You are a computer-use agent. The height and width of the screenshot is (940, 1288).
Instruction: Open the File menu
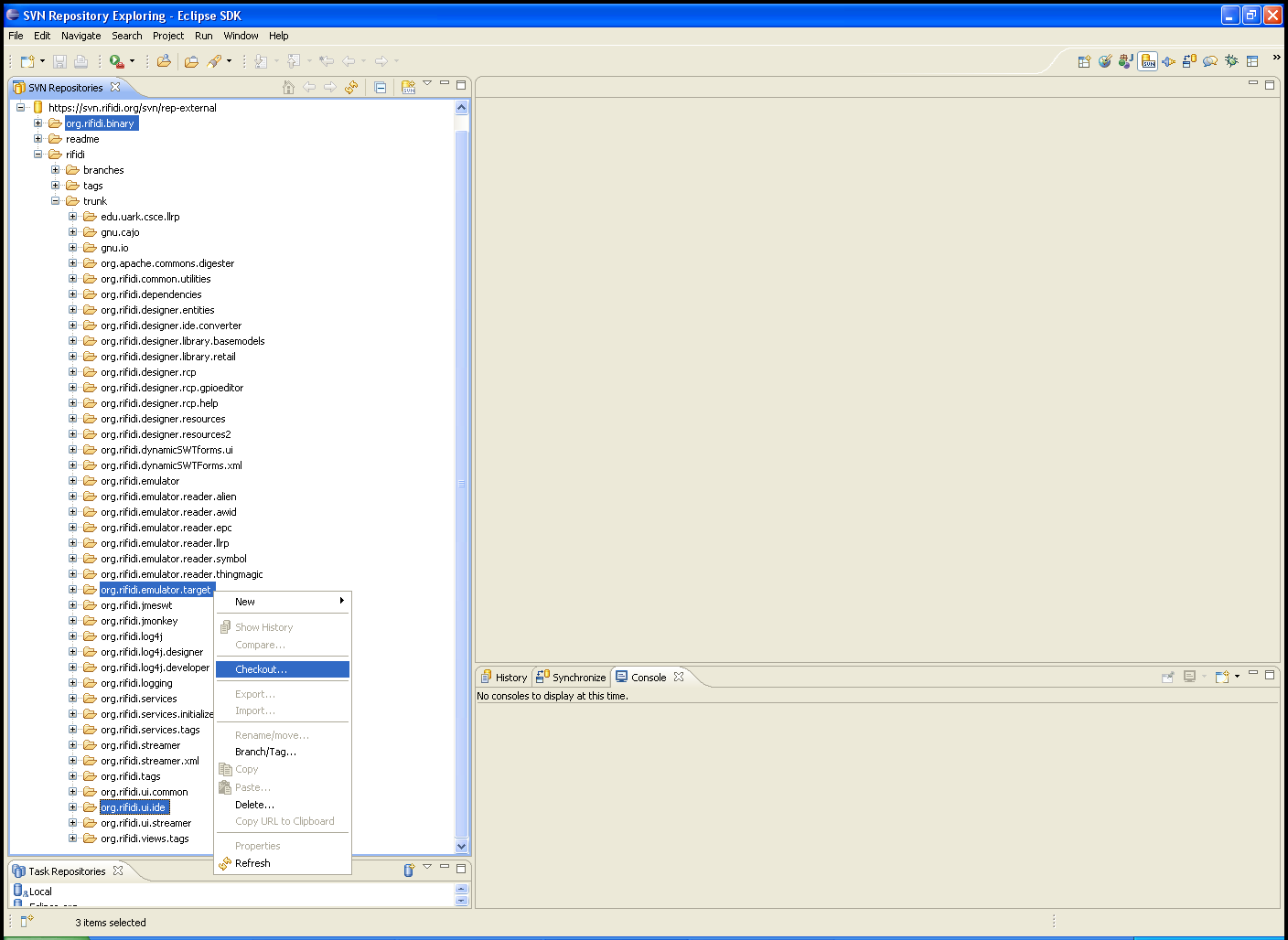[16, 36]
